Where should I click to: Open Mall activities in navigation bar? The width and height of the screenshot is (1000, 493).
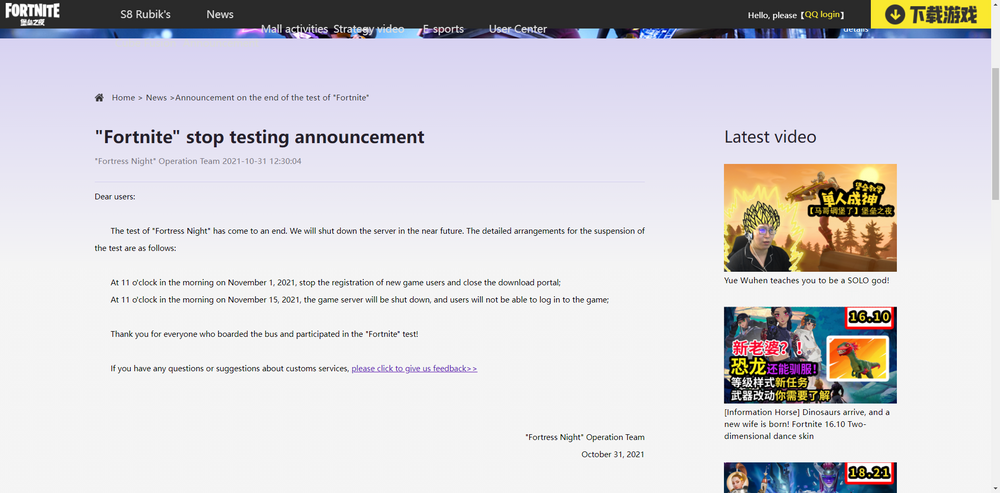click(294, 29)
